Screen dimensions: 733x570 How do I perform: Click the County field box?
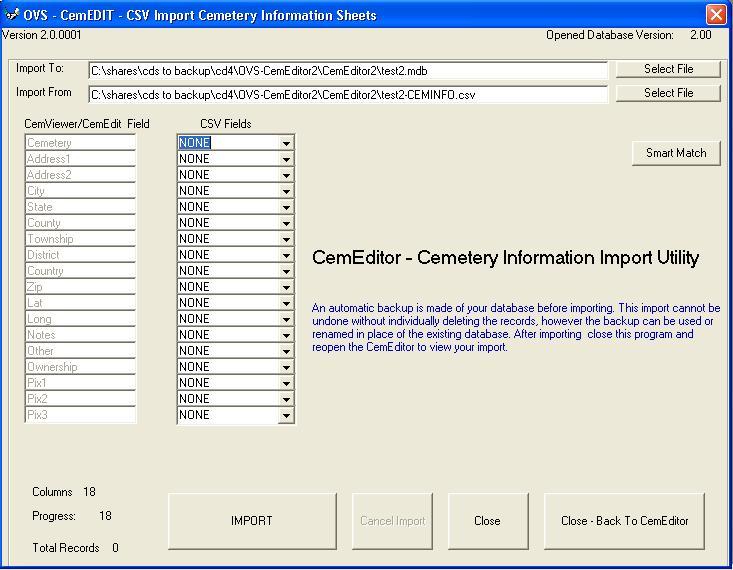point(80,223)
